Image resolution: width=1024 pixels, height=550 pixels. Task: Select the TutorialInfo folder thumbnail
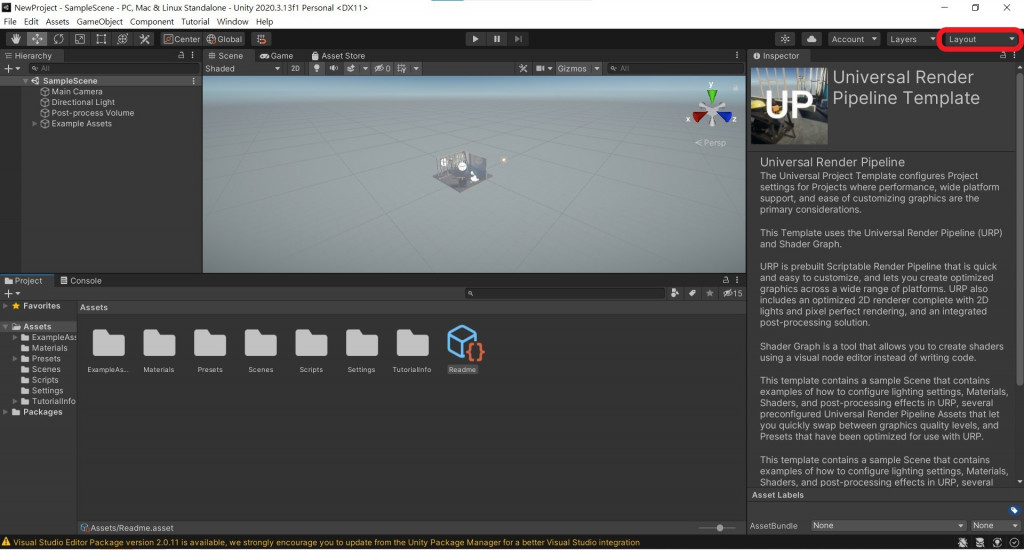(412, 342)
